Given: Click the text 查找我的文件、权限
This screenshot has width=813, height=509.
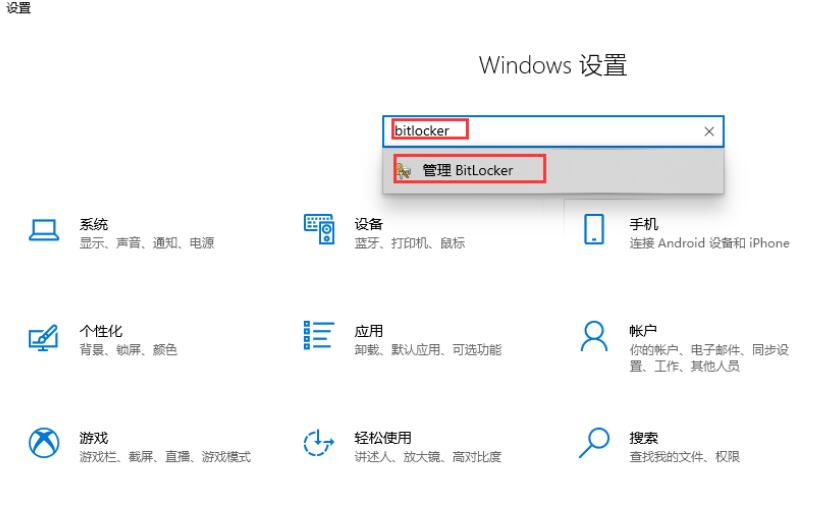Looking at the screenshot, I should coord(684,457).
